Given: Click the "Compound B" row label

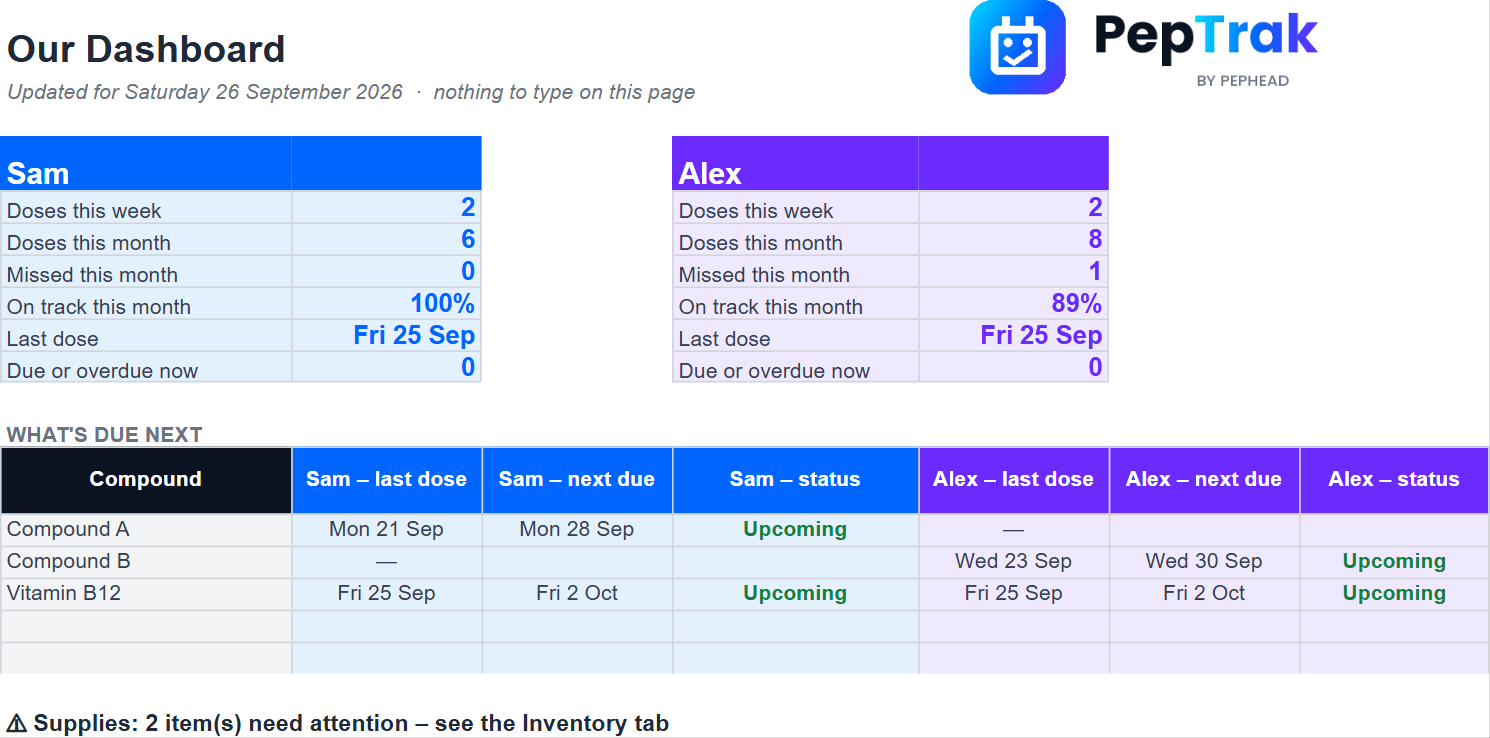Looking at the screenshot, I should 68,562.
